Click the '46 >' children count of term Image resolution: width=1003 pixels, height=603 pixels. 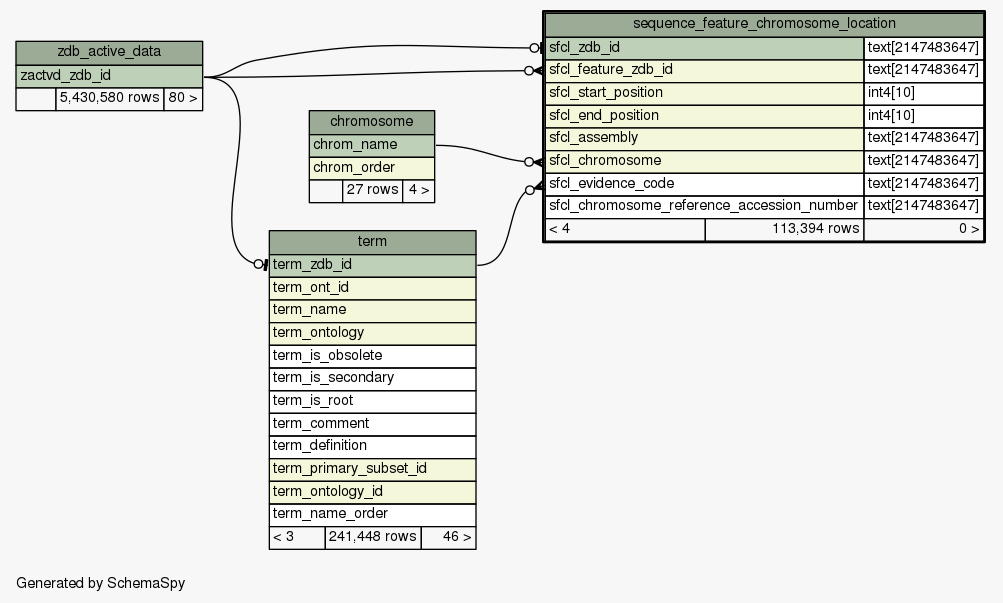[448, 537]
